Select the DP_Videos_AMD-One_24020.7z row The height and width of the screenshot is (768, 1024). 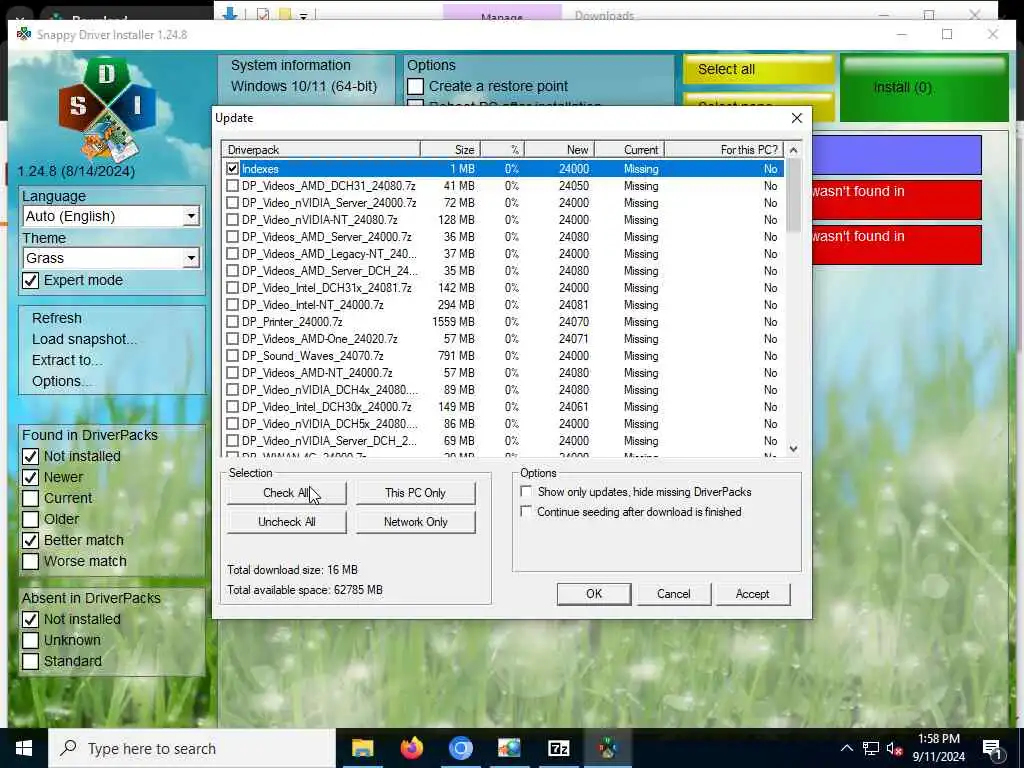tap(502, 338)
